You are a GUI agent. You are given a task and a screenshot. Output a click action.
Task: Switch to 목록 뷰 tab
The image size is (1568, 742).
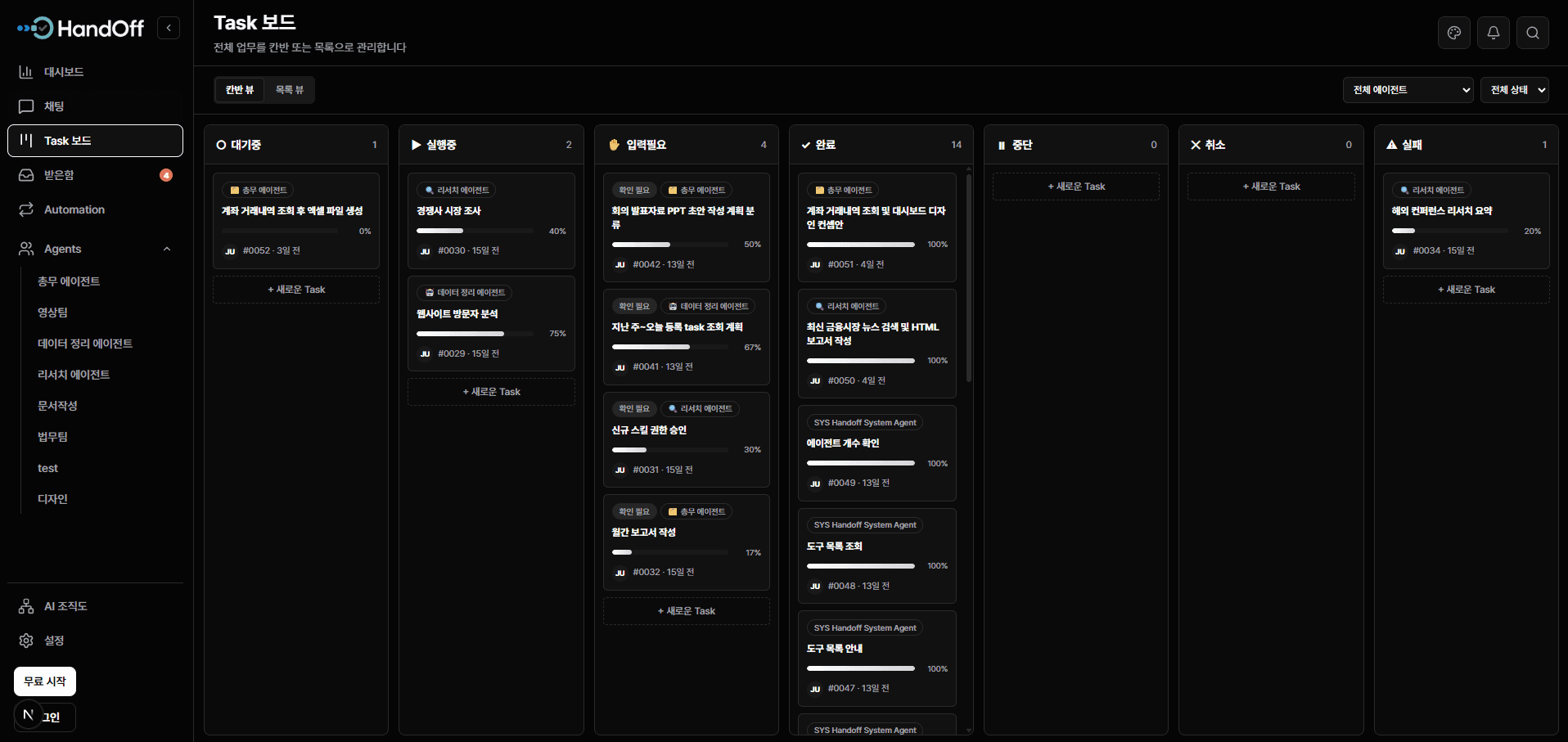click(290, 90)
